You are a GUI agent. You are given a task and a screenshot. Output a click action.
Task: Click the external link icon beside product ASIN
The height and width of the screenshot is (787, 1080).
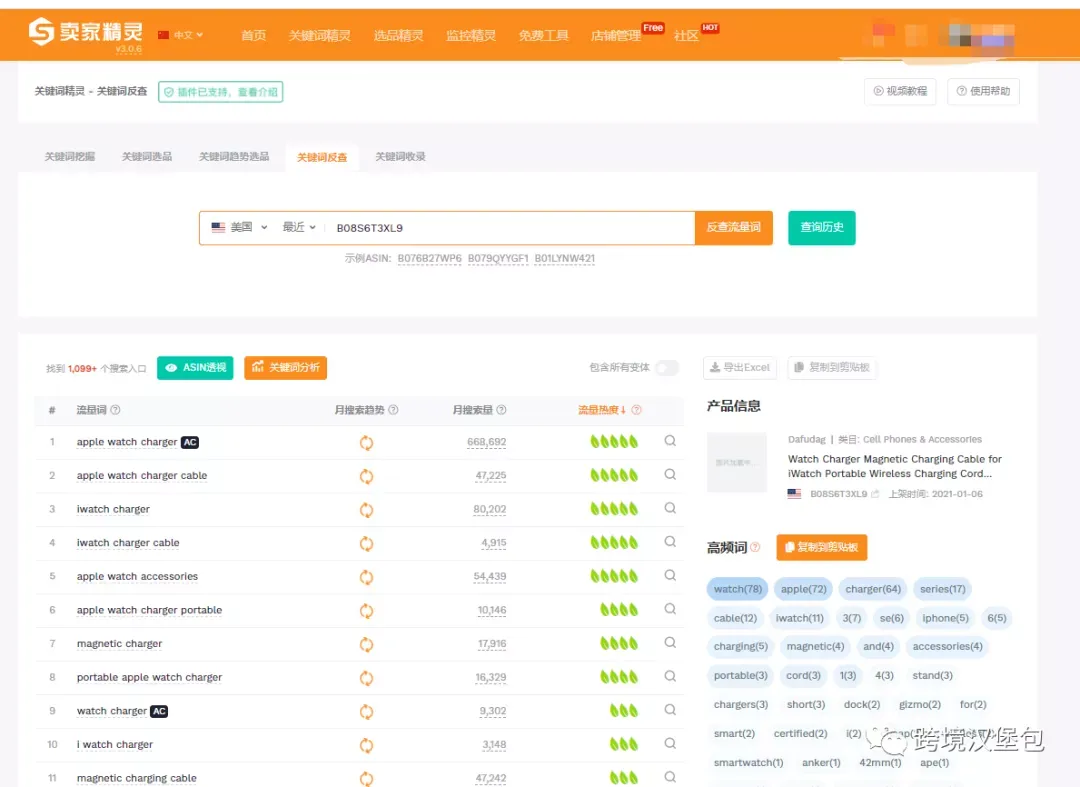click(875, 494)
